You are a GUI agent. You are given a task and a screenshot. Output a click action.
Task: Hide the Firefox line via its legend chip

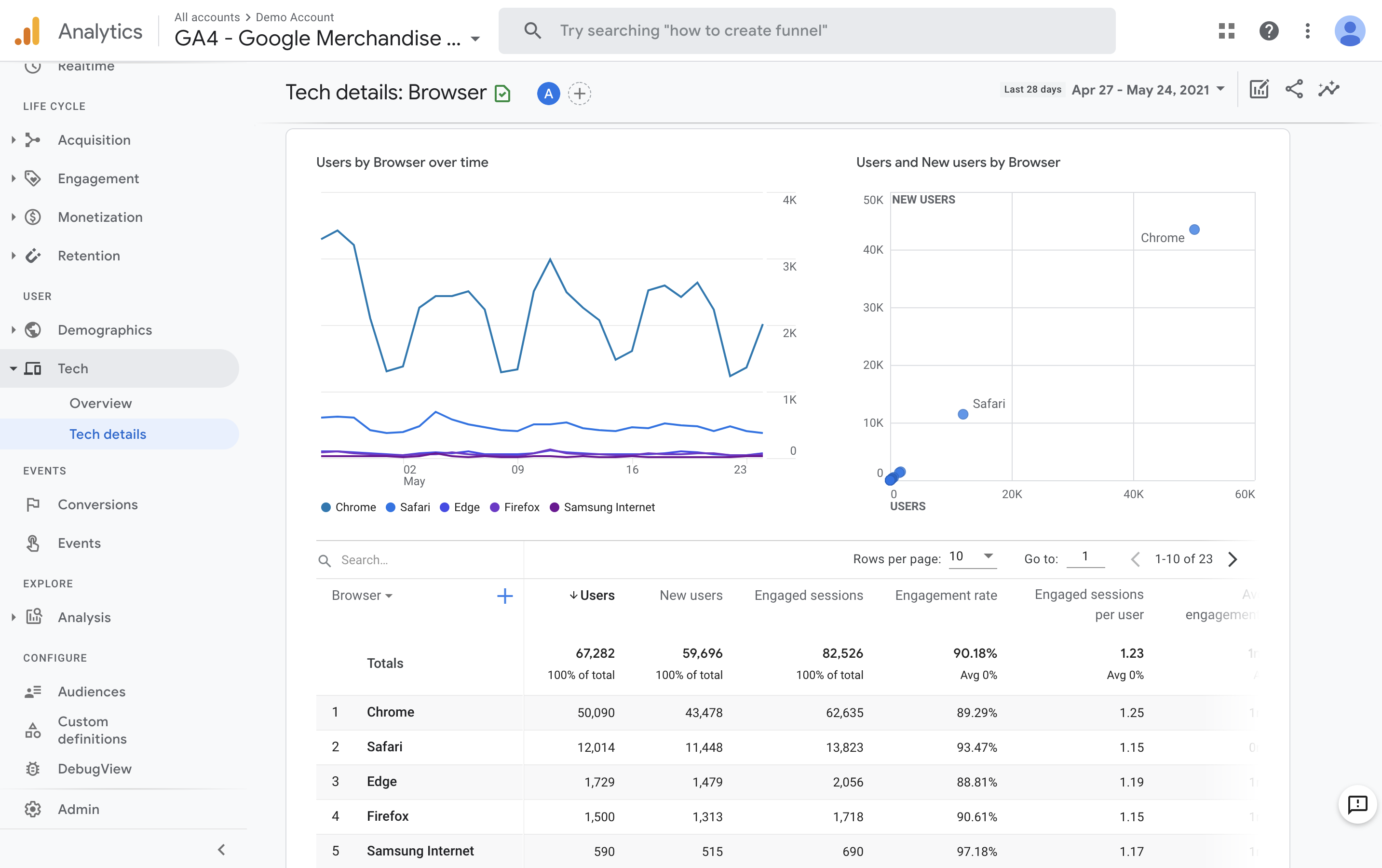[514, 507]
